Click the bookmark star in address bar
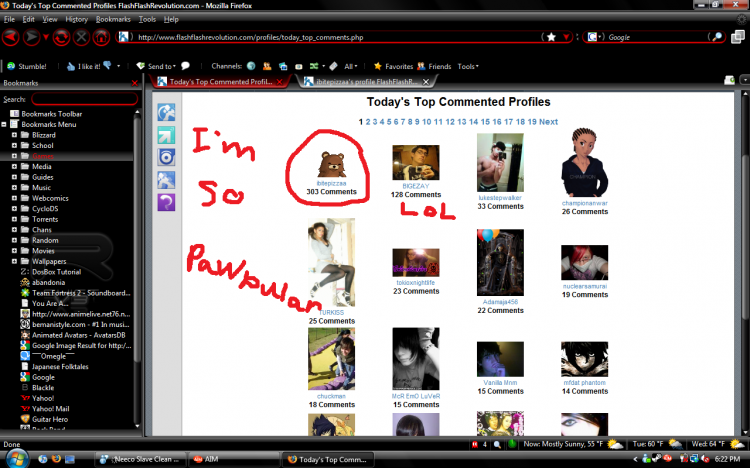 point(551,37)
